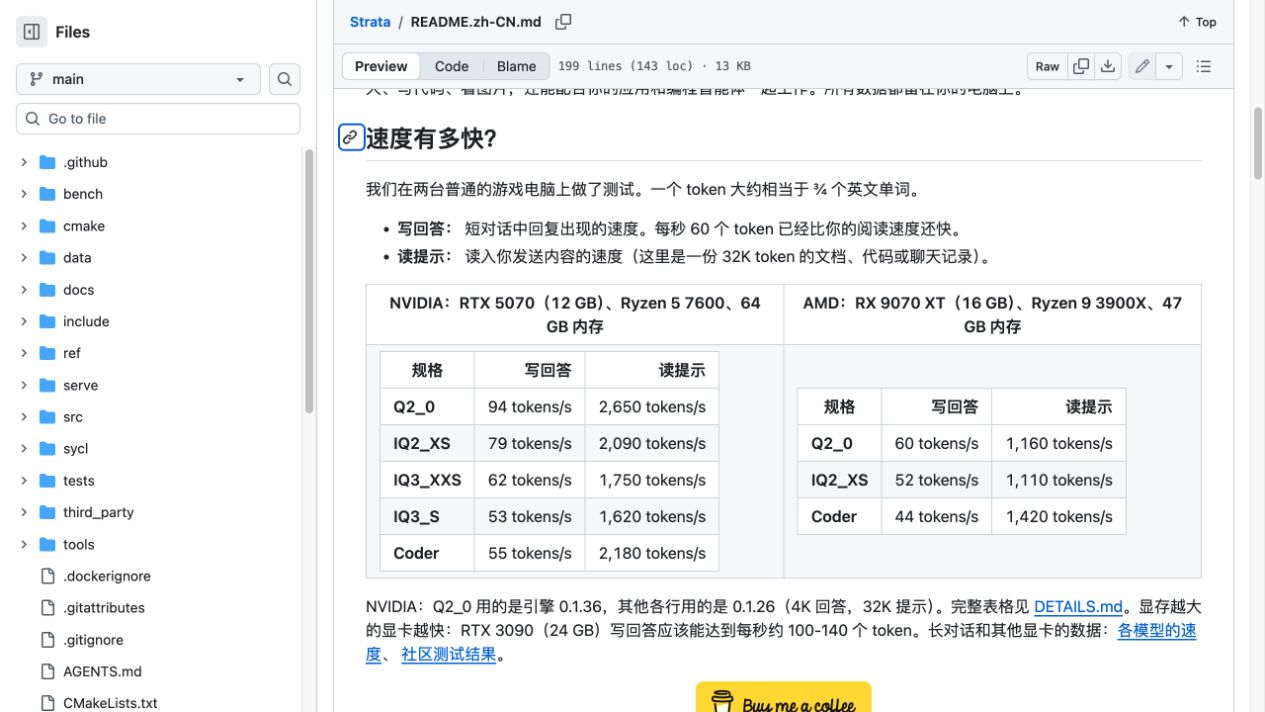Expand the tools folder chevron
Viewport: 1265px width, 712px height.
[24, 544]
